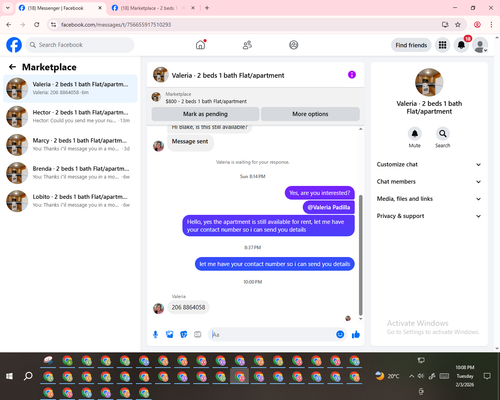Click the 'Message sent' bubble
Viewport: 500px width, 400px height.
point(190,142)
